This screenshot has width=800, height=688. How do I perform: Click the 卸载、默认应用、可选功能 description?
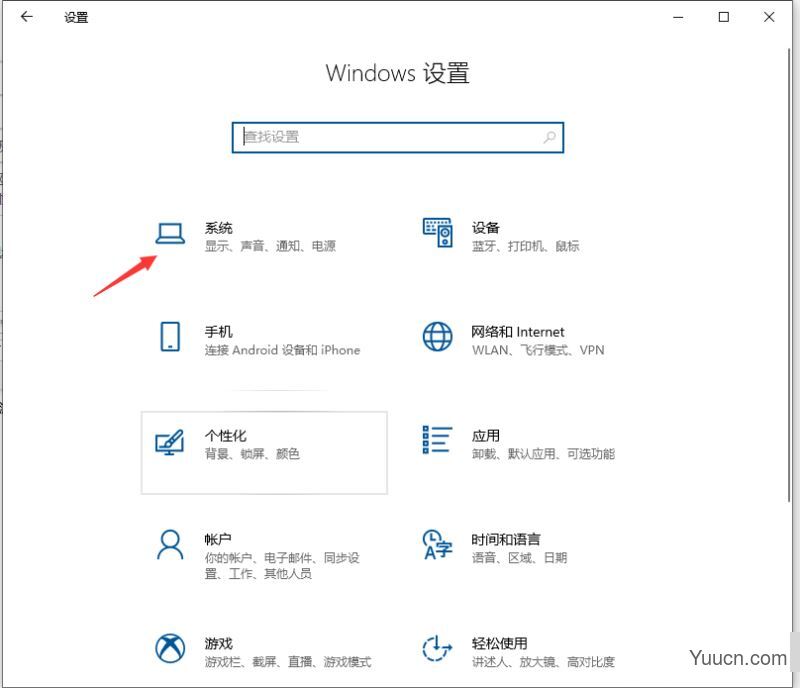click(543, 454)
